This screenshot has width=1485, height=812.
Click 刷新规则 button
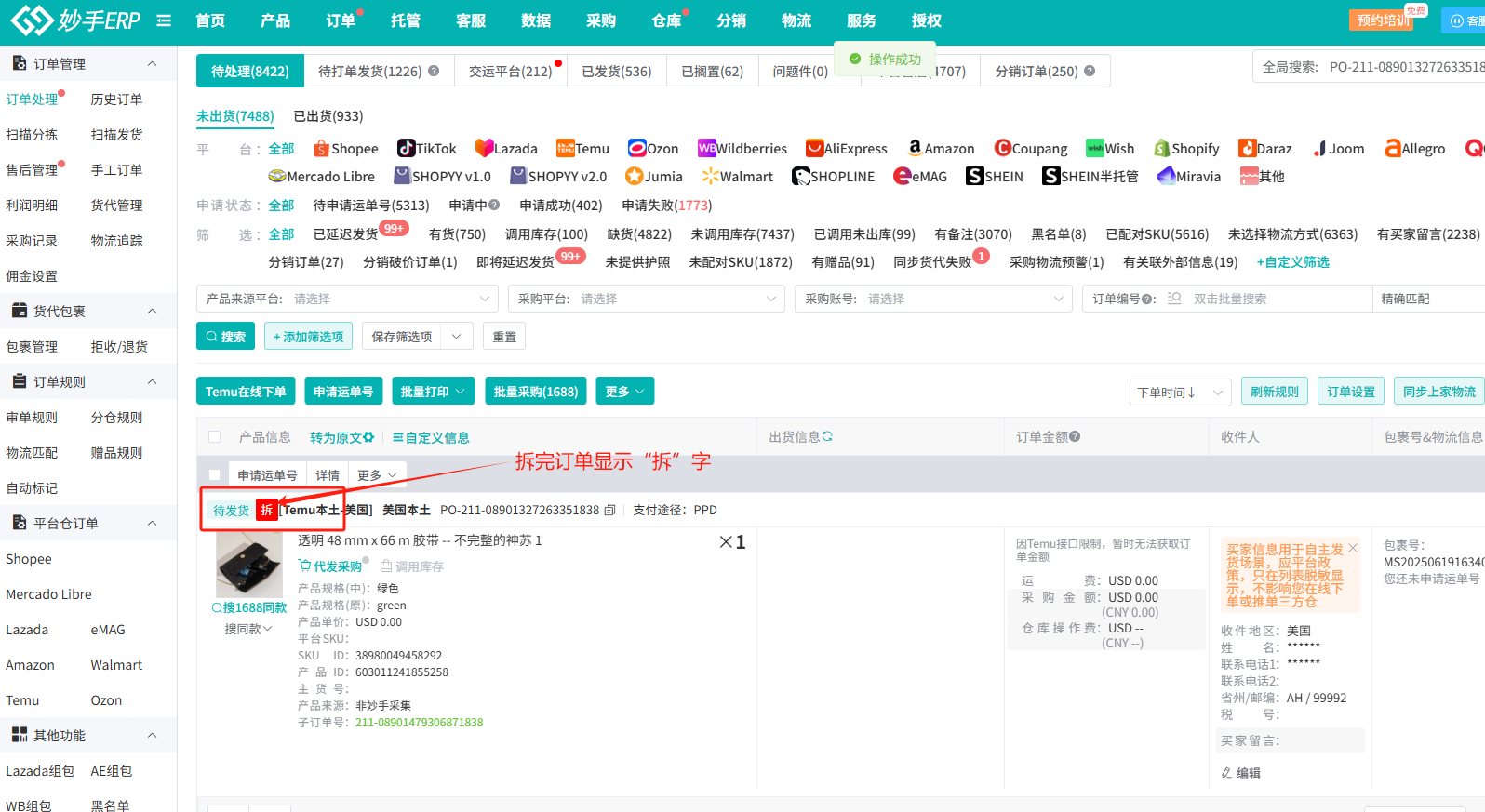click(1275, 392)
